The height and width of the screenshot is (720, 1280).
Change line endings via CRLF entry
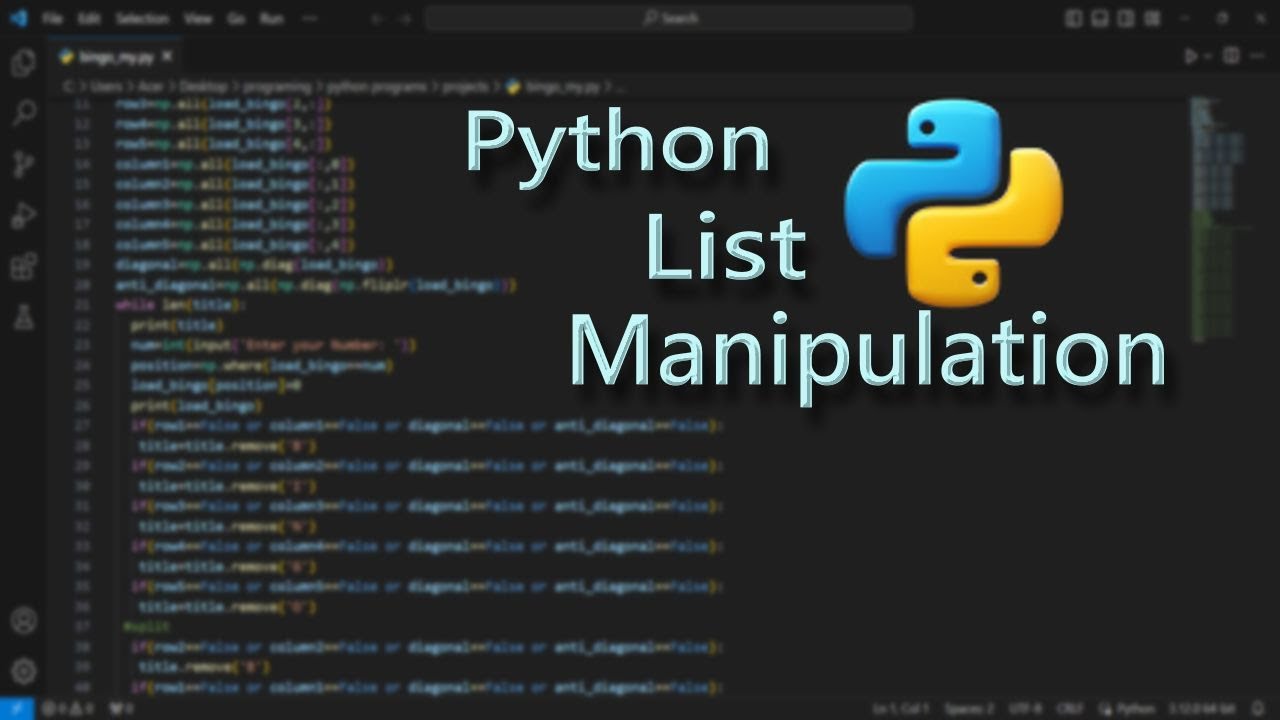pos(1071,709)
